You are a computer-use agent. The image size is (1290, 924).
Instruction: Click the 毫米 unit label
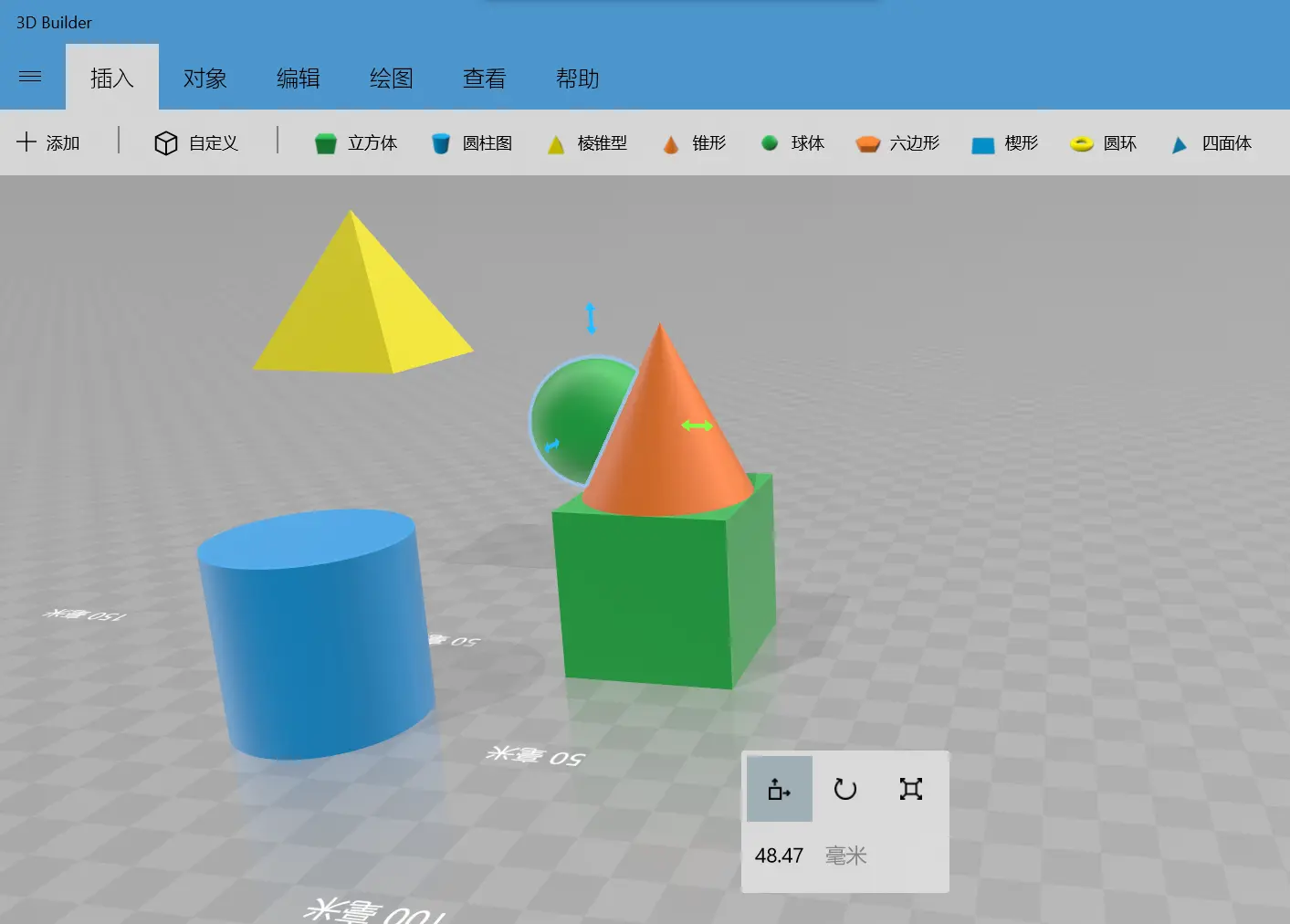point(846,856)
